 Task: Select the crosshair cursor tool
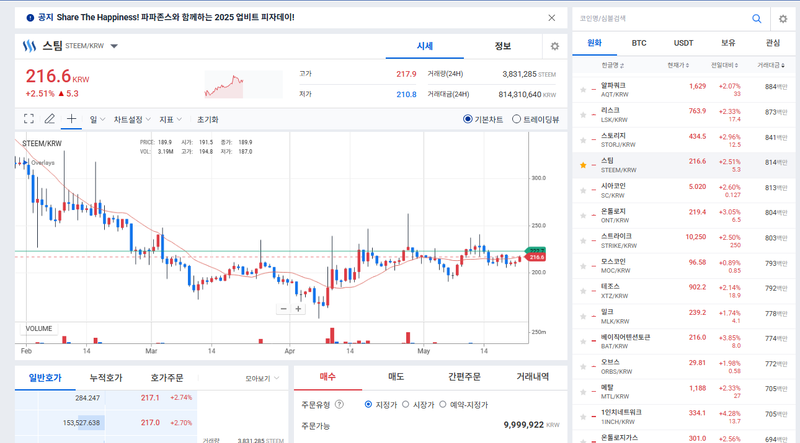click(x=71, y=119)
